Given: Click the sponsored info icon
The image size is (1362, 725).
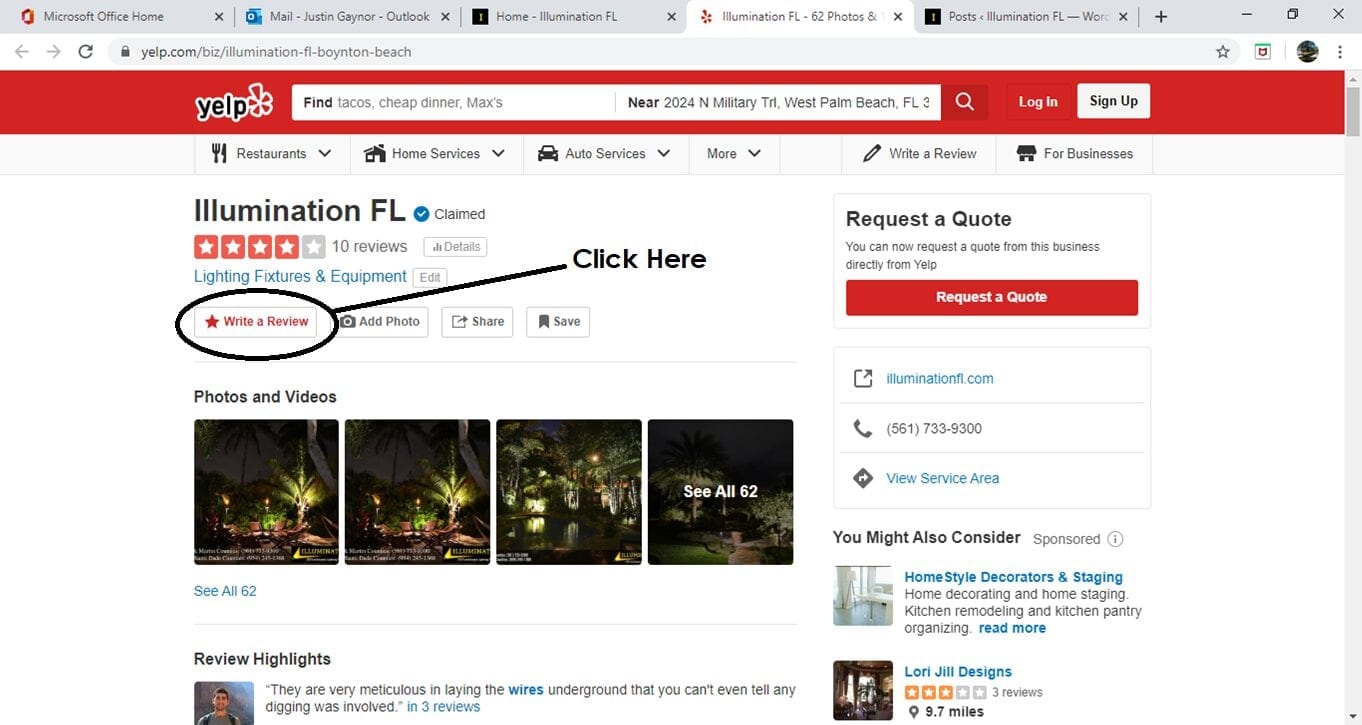Looking at the screenshot, I should pyautogui.click(x=1115, y=539).
